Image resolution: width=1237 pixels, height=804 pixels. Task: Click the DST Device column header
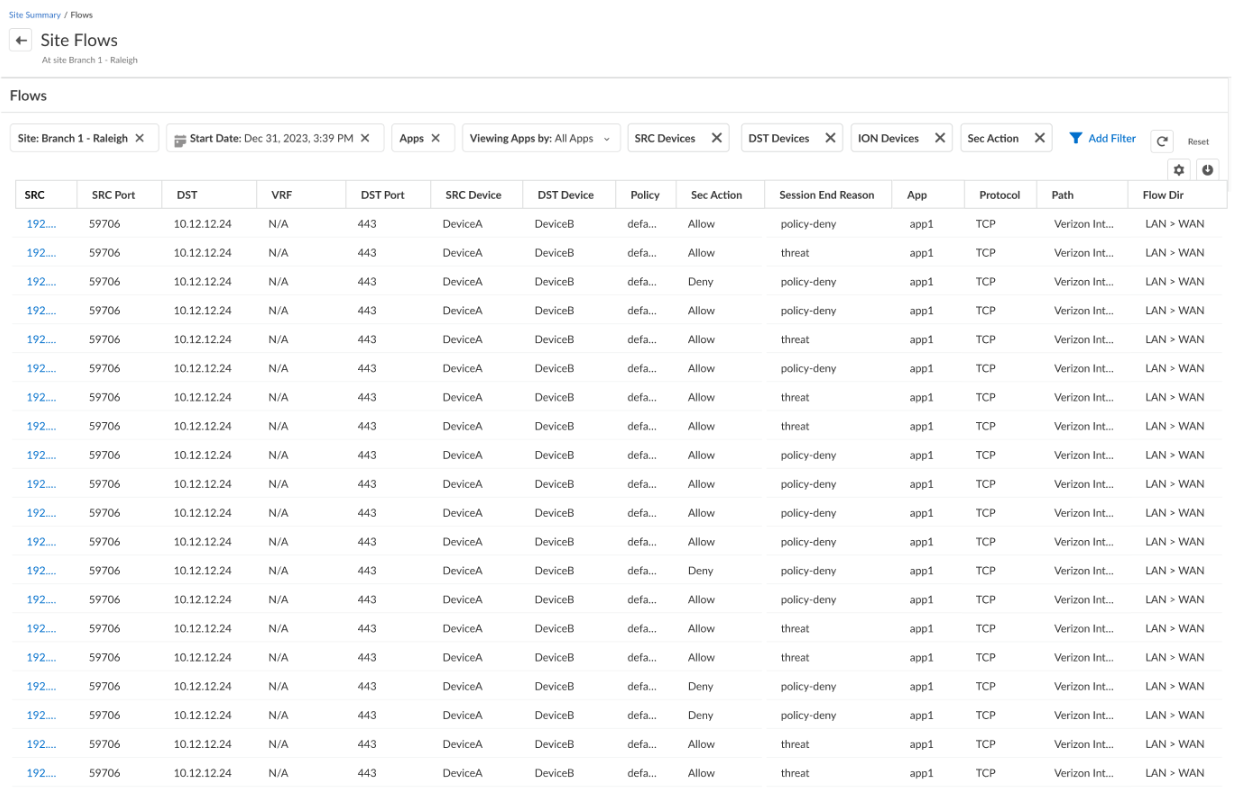coord(569,195)
